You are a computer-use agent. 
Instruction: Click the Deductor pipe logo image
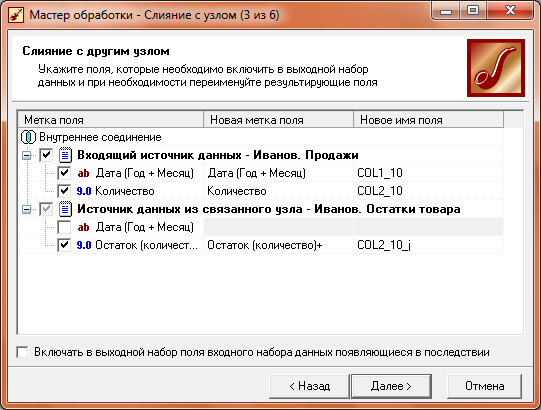(x=496, y=68)
